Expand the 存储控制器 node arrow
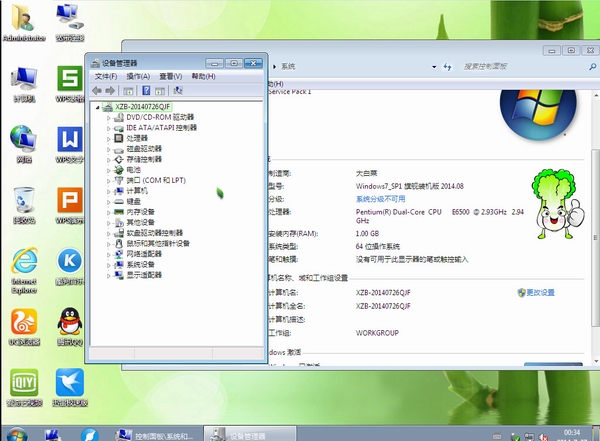 pos(108,160)
